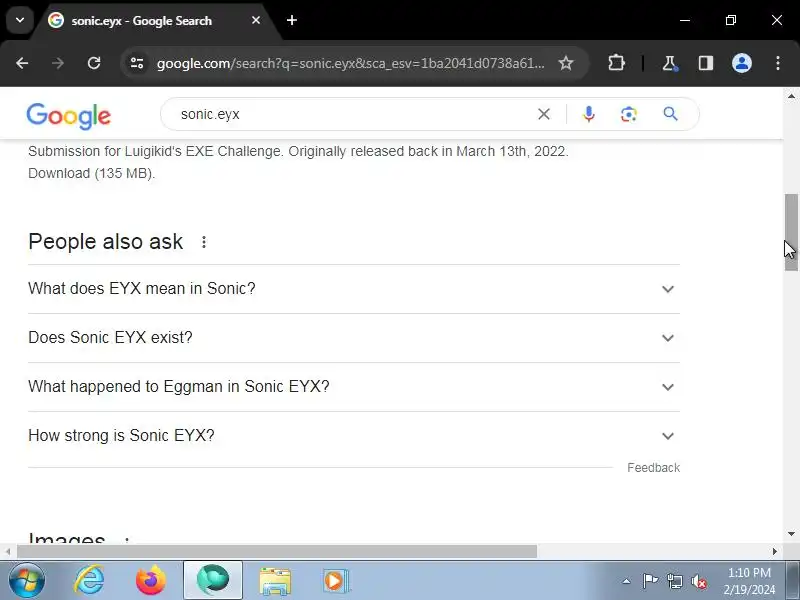Close the sonic.eyx Google Search tab
800x600 pixels.
(x=256, y=20)
